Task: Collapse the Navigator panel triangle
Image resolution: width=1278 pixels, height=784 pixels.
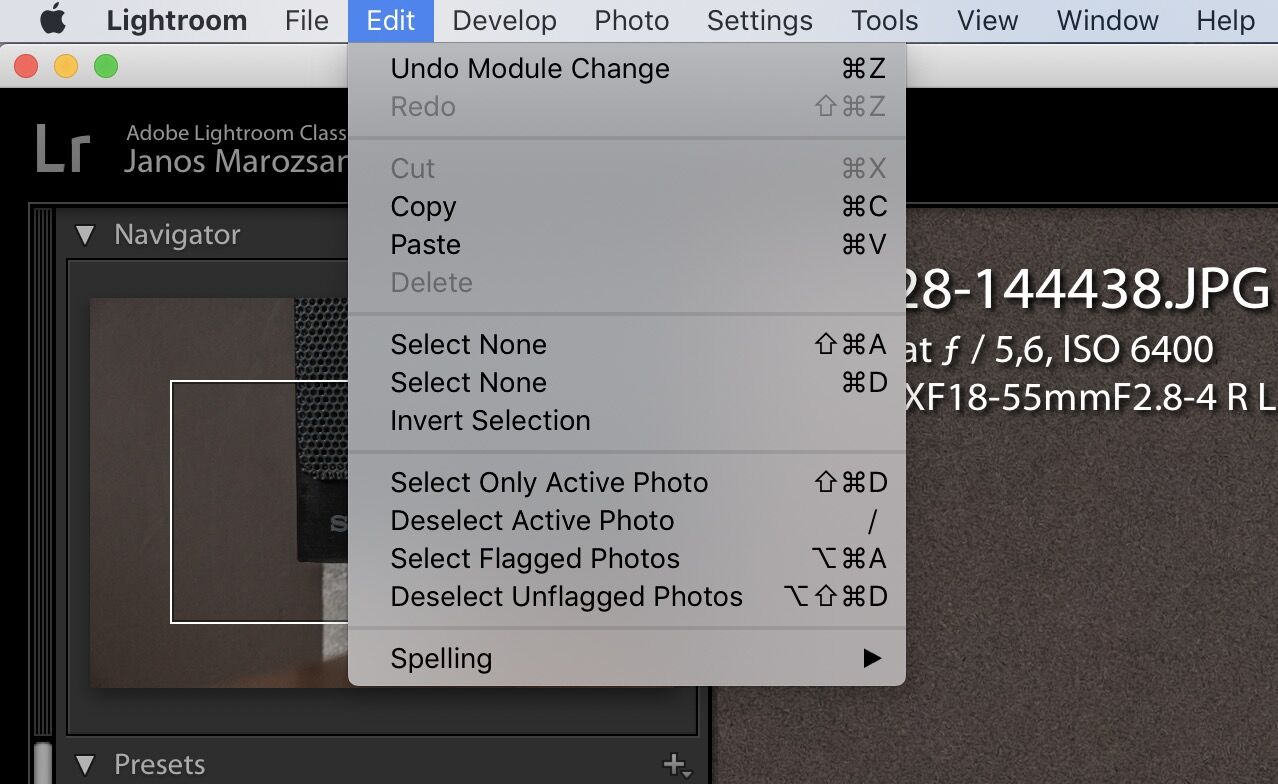Action: 85,236
